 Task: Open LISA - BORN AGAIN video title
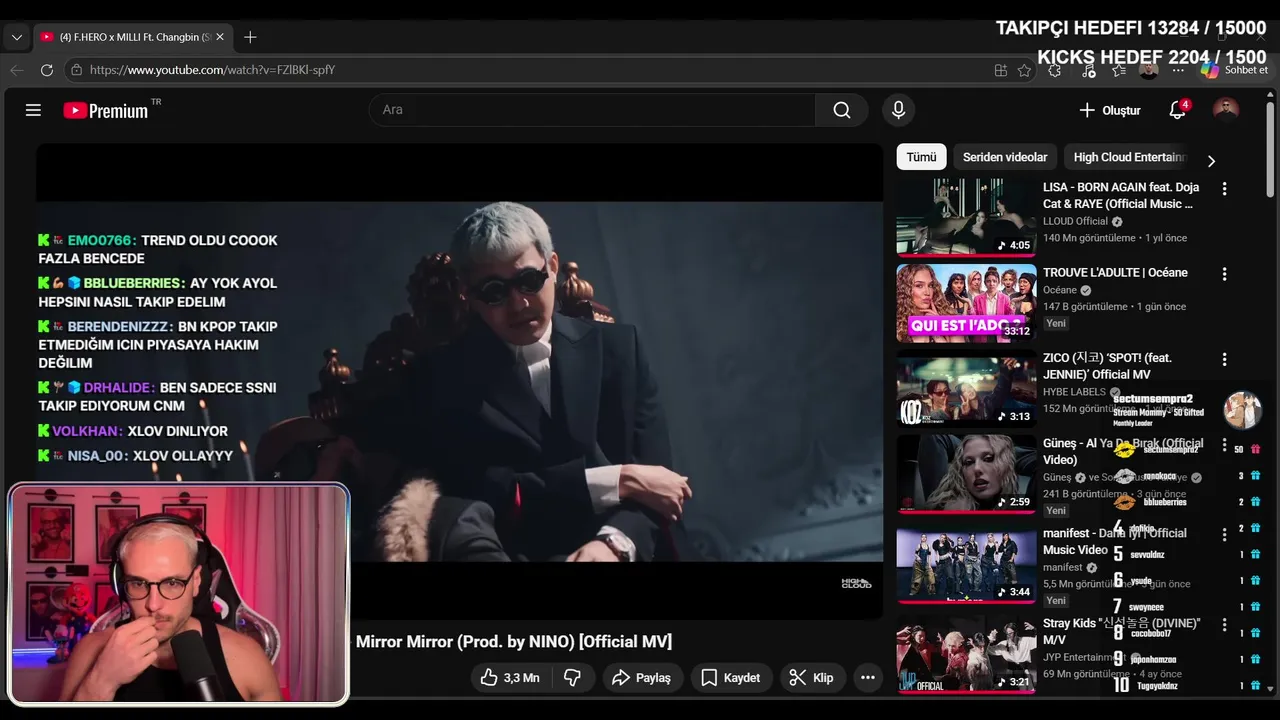point(1121,195)
